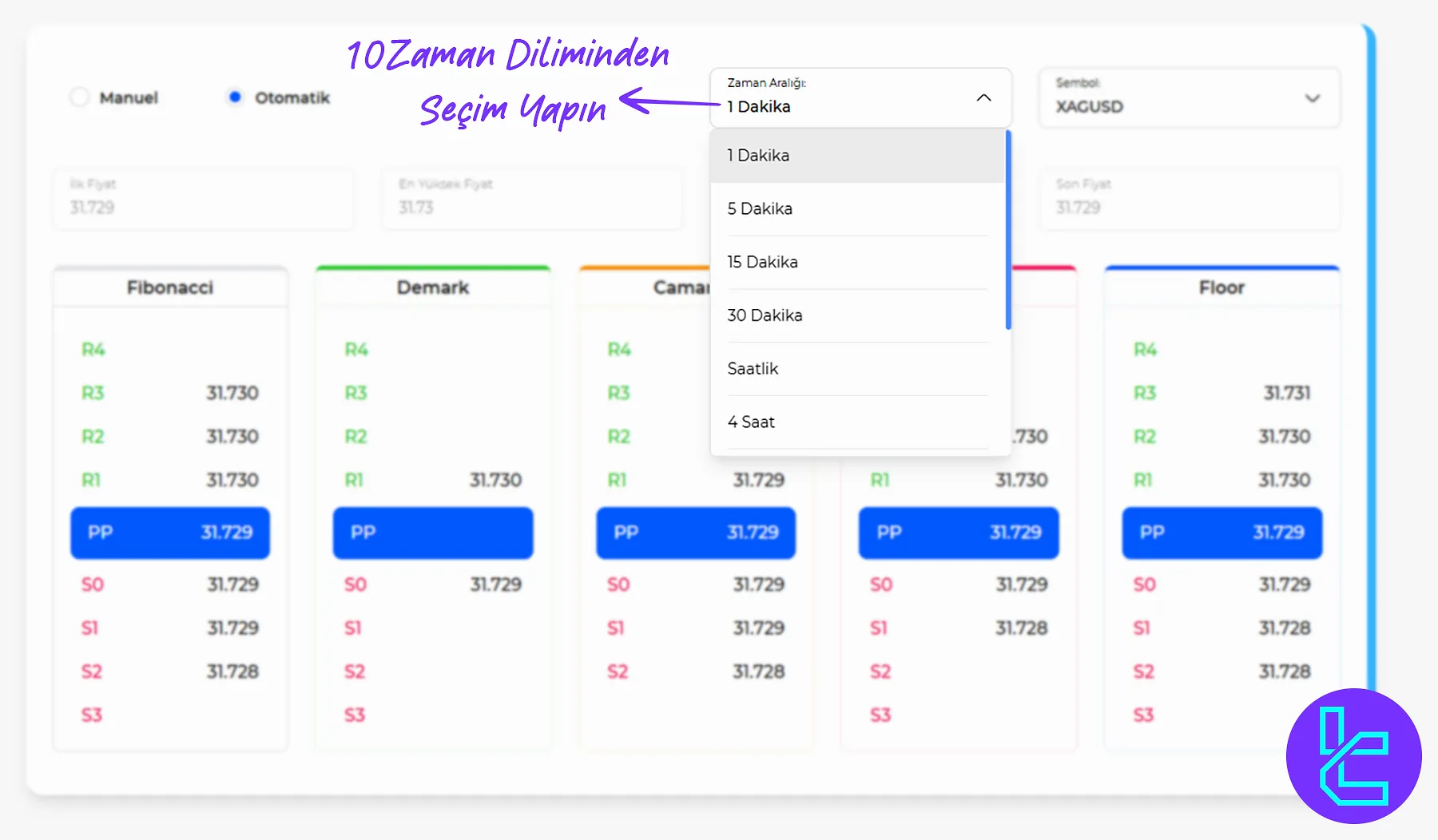The width and height of the screenshot is (1438, 840).
Task: Enable the Otomatik option
Action: 233,97
